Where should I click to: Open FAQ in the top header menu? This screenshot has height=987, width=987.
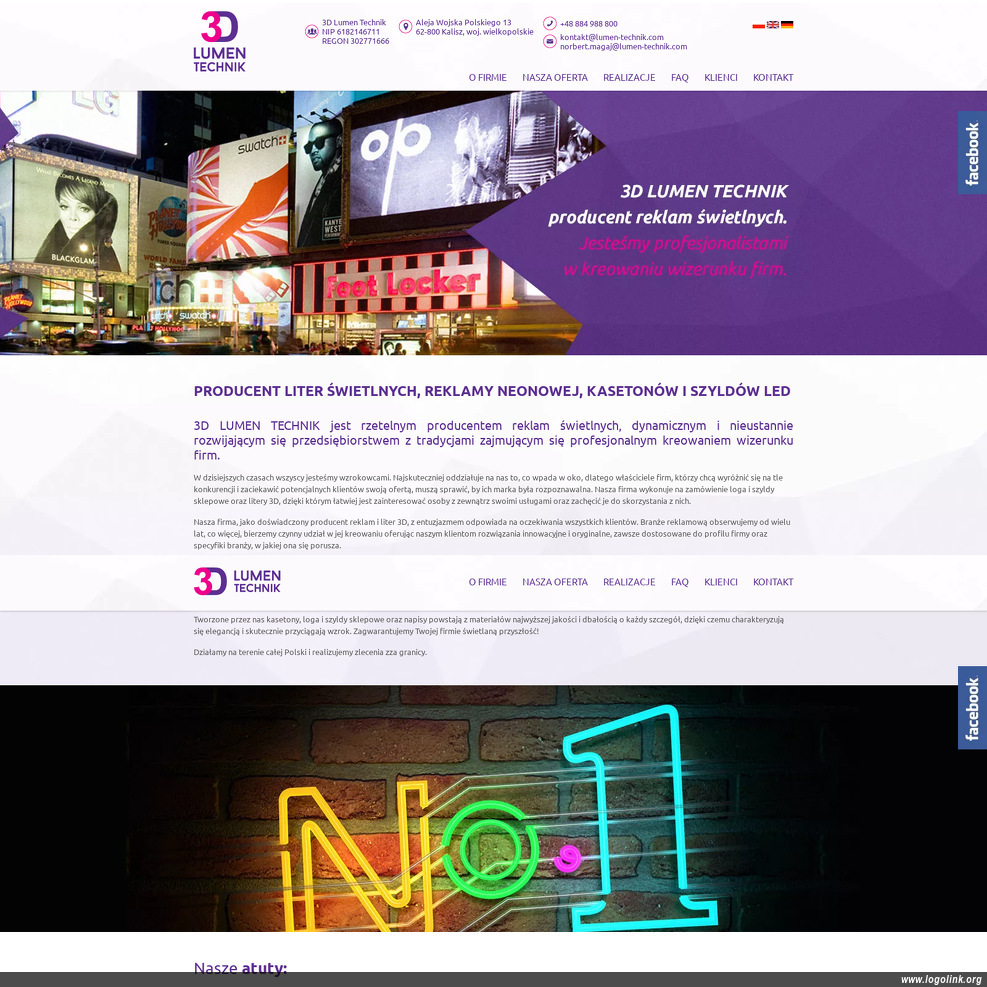click(x=680, y=77)
